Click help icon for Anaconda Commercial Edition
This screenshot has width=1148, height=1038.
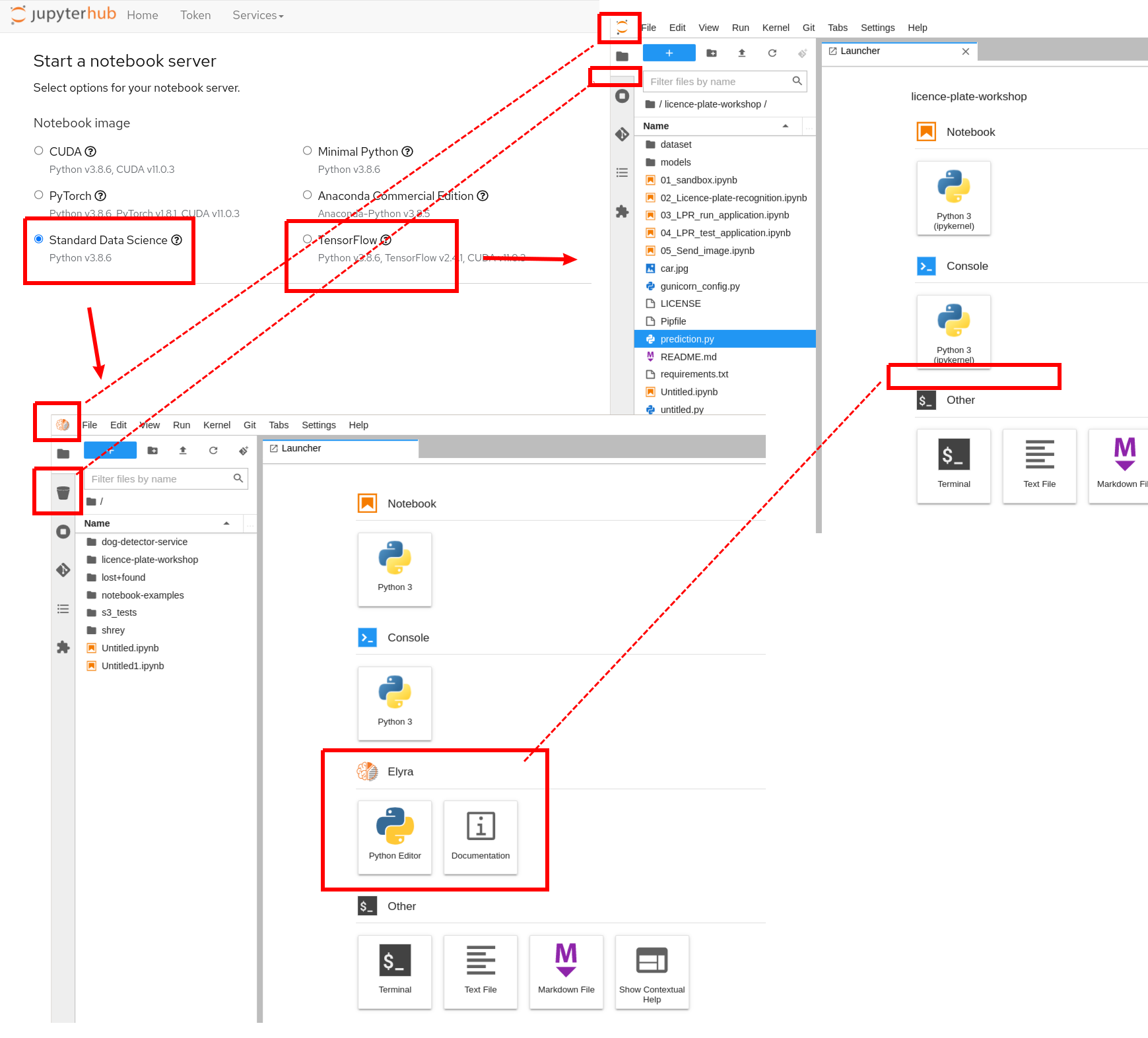(483, 196)
